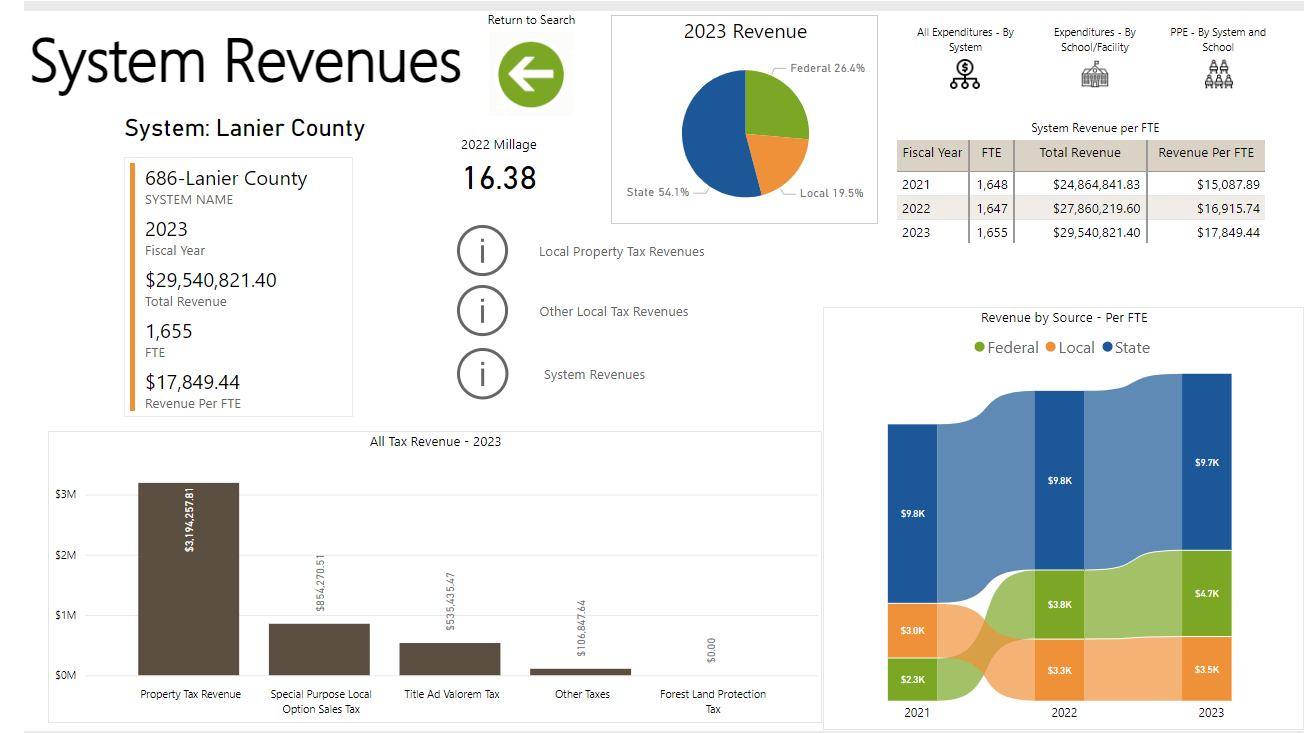This screenshot has height=733, width=1309.
Task: Click the green Federal slice of the pie chart
Action: [x=776, y=105]
